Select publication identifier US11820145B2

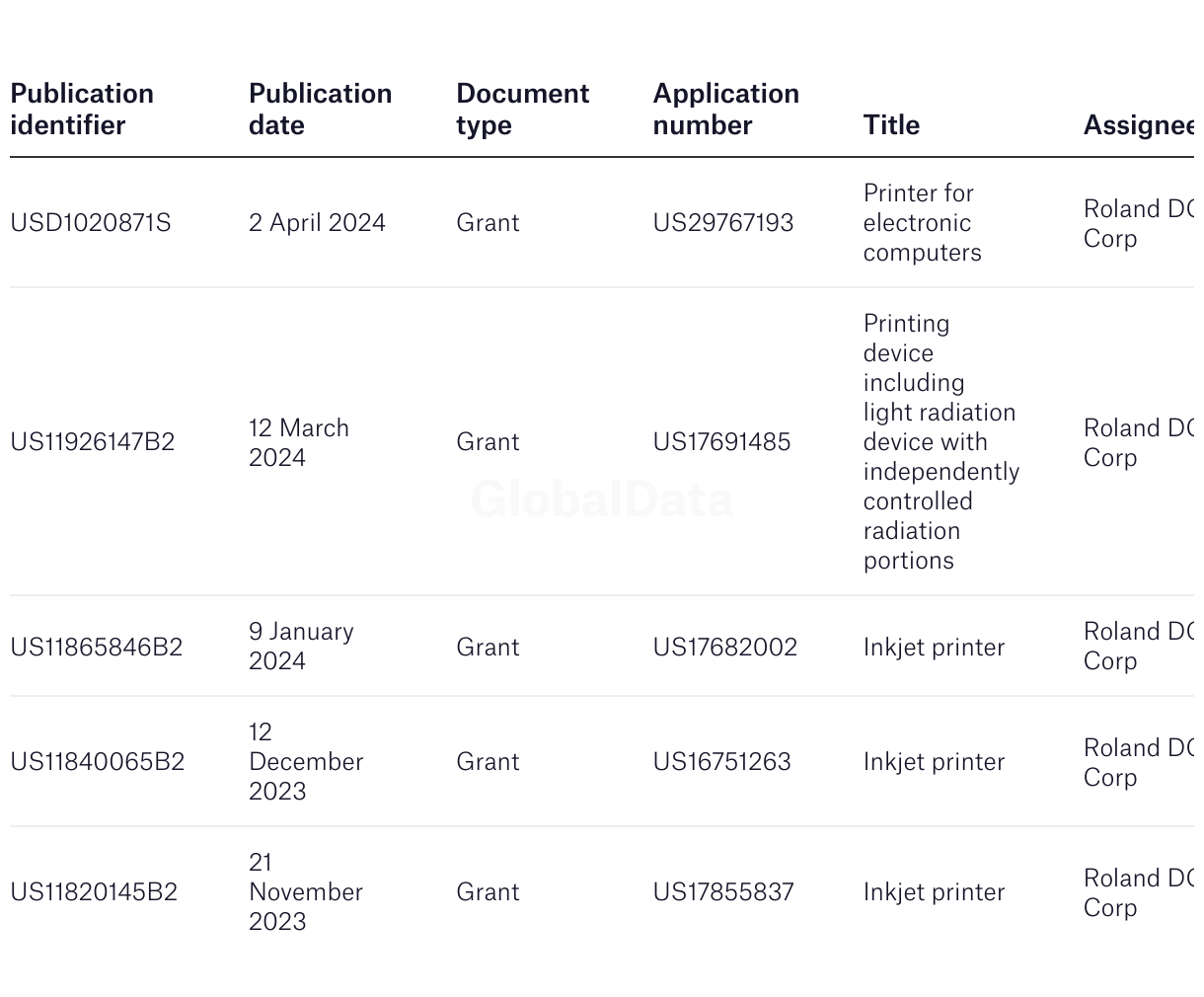(94, 892)
